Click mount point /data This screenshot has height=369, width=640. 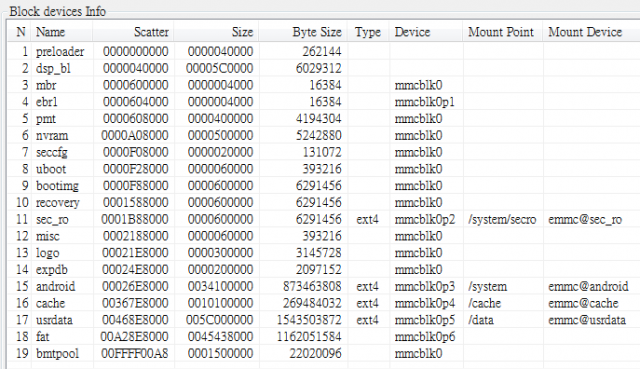pyautogui.click(x=481, y=320)
